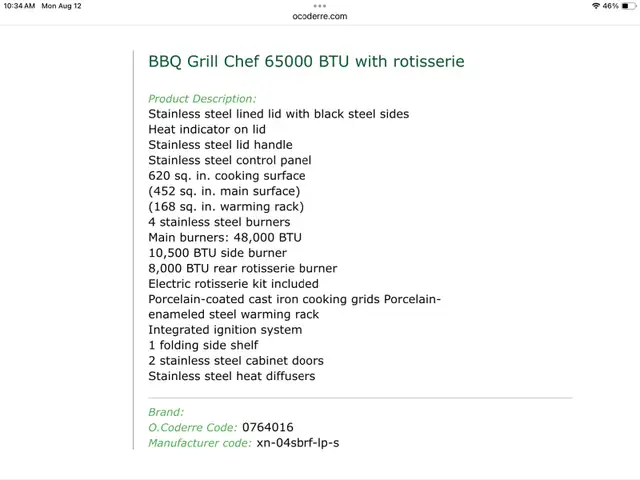This screenshot has width=640, height=480.
Task: Click the Main burners: 48,000 BTU line
Action: [x=225, y=237]
